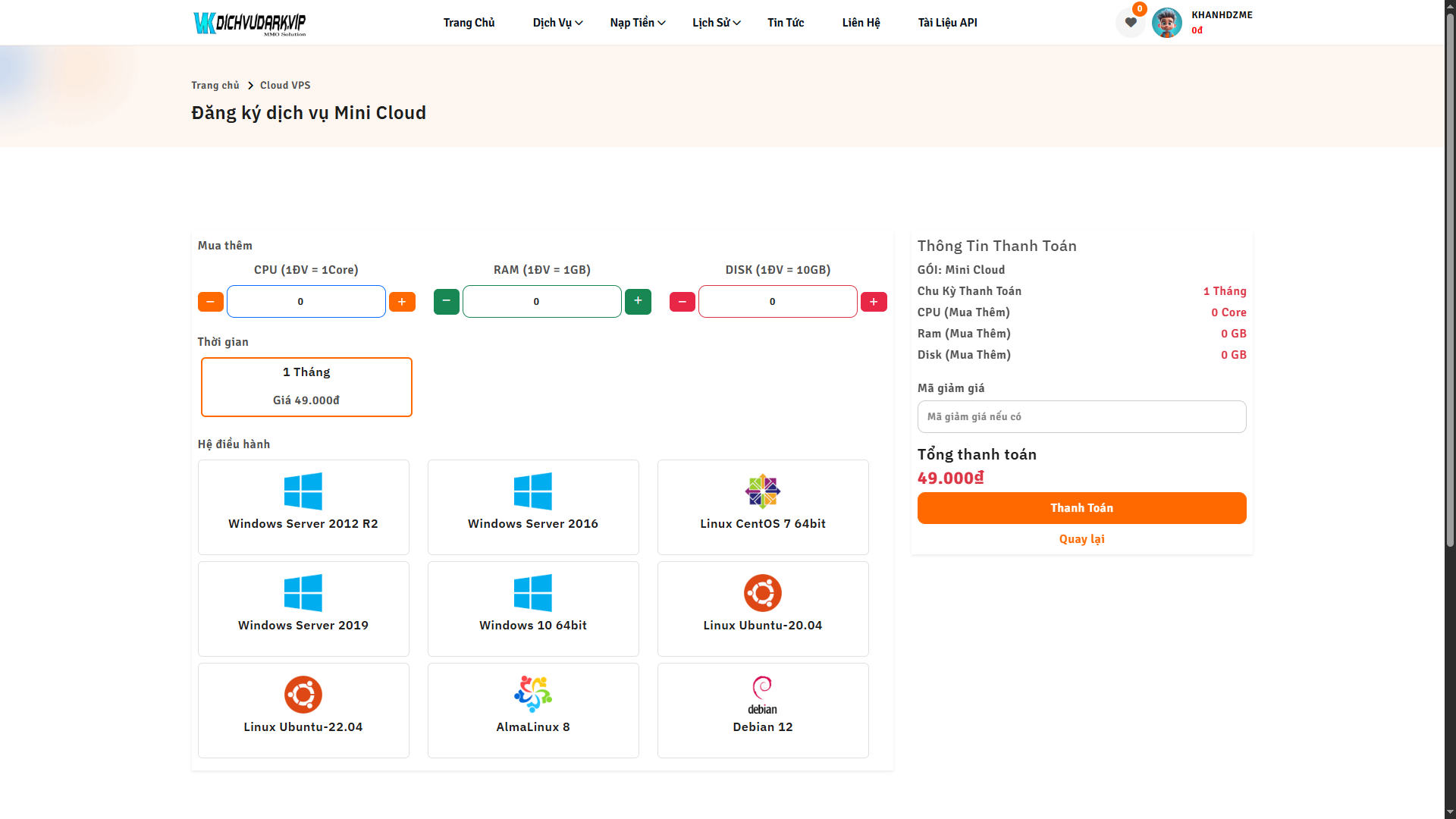
Task: Go to Tin Tức page
Action: pyautogui.click(x=786, y=23)
